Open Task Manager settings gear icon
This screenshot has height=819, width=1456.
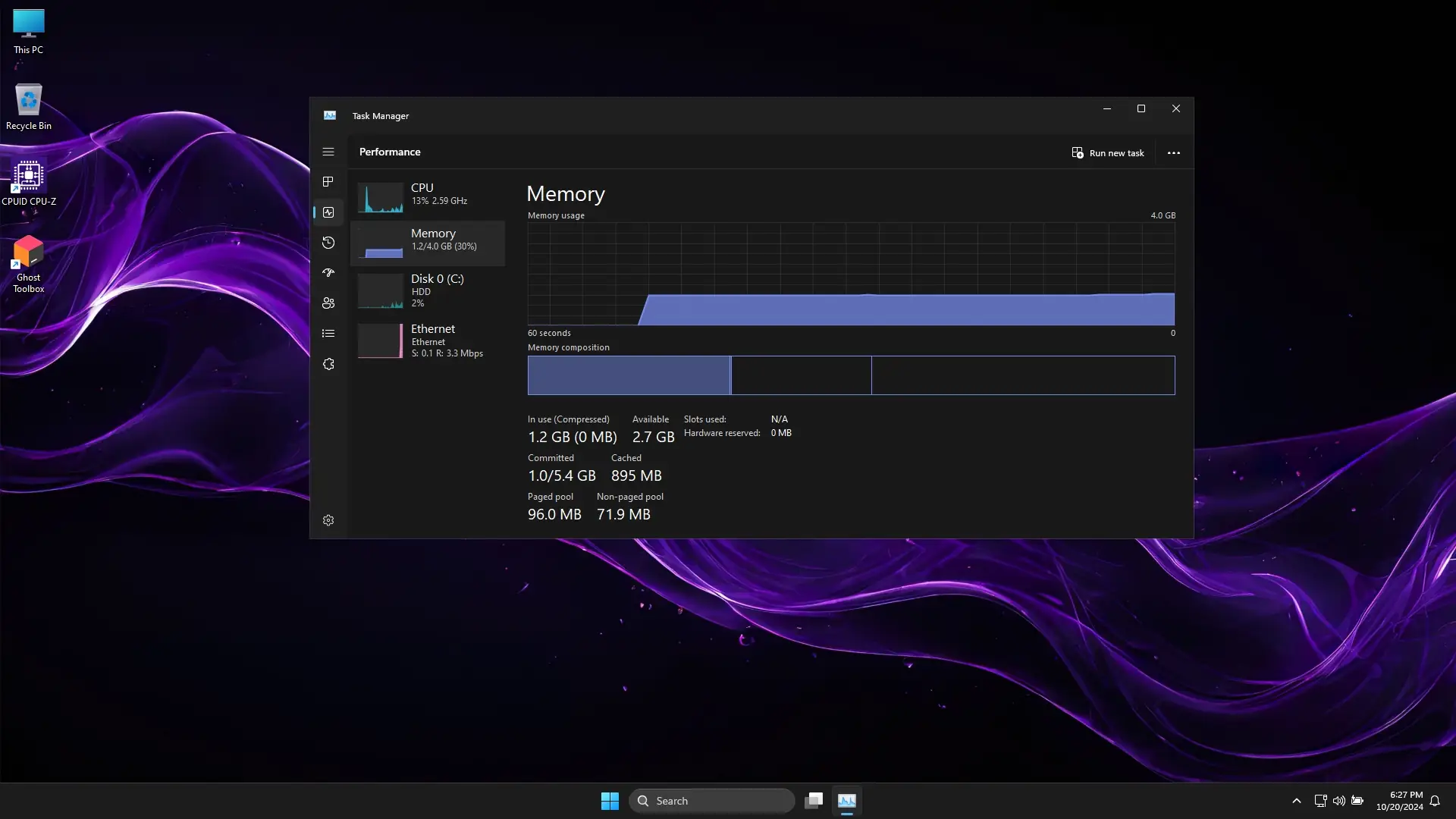[x=328, y=520]
